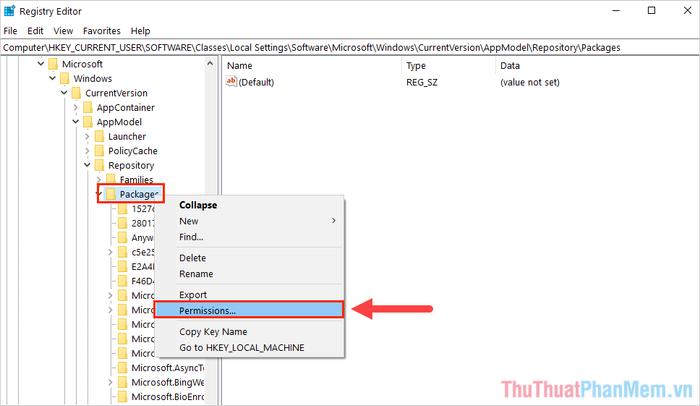Expand the Launcher tree node
The image size is (700, 406).
pyautogui.click(x=87, y=137)
